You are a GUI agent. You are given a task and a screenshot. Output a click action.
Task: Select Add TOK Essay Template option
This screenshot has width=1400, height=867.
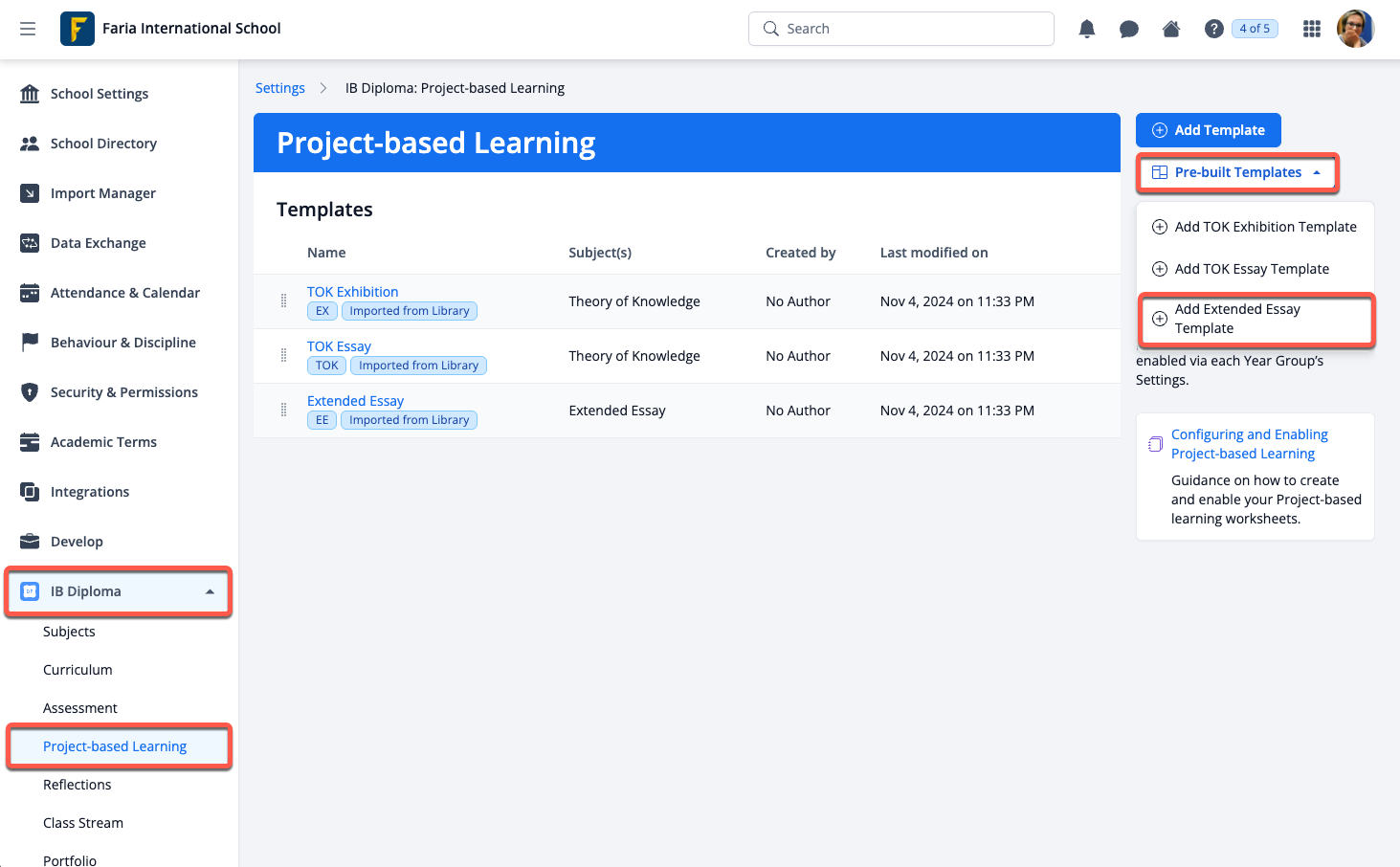tap(1251, 269)
